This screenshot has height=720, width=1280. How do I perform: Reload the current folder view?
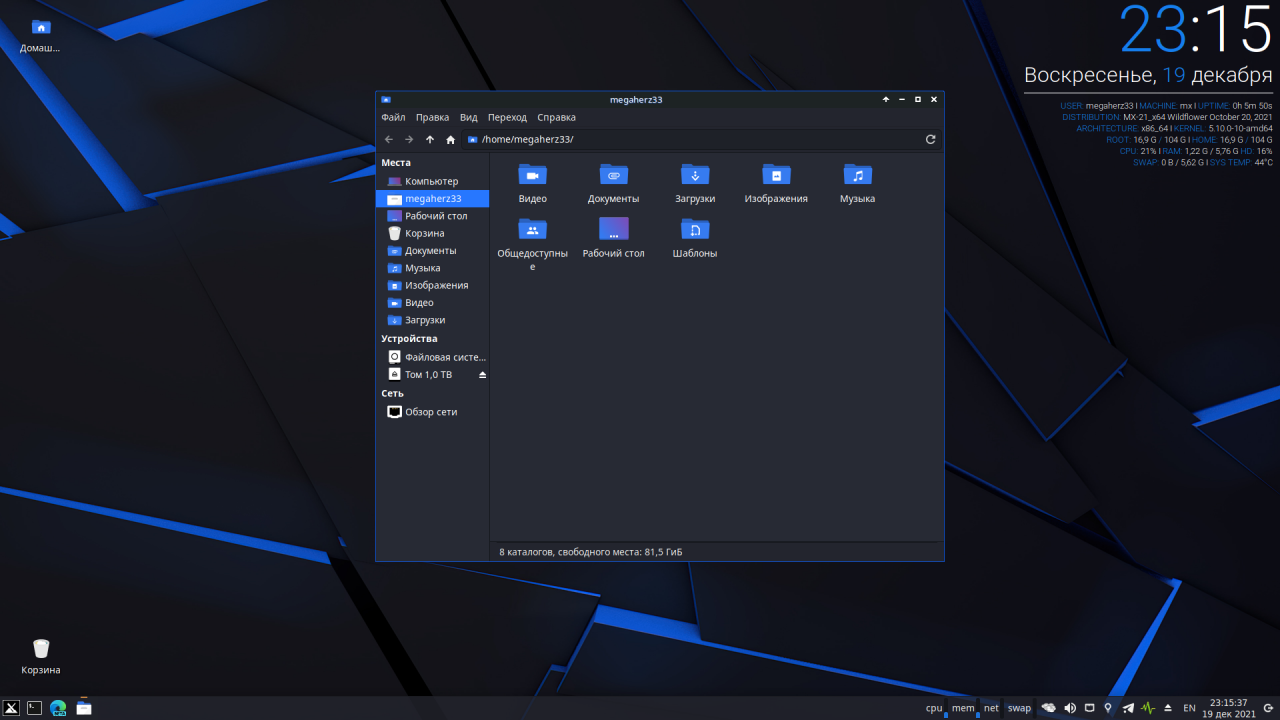point(931,139)
